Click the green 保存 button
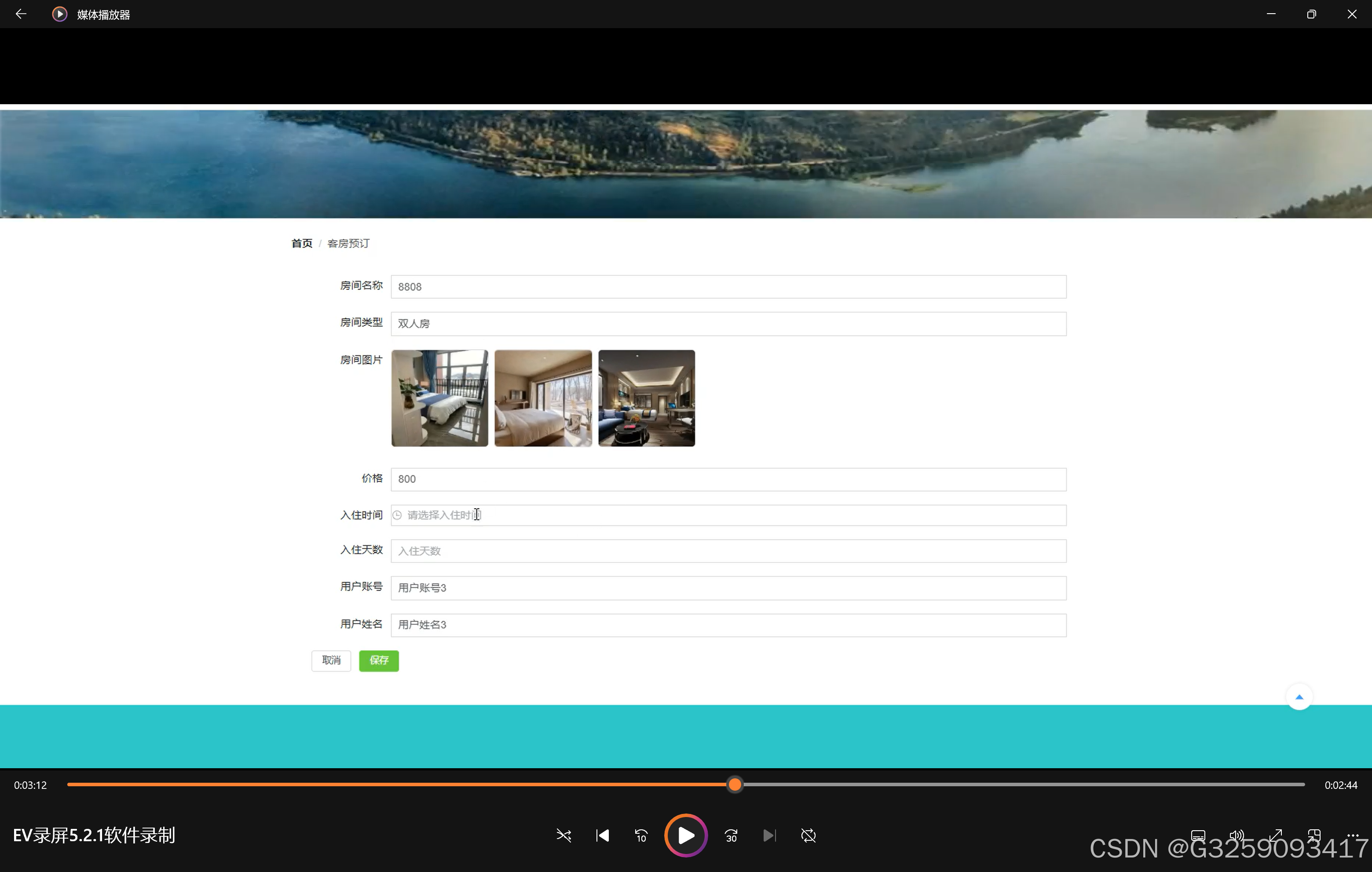This screenshot has width=1372, height=872. click(x=379, y=660)
